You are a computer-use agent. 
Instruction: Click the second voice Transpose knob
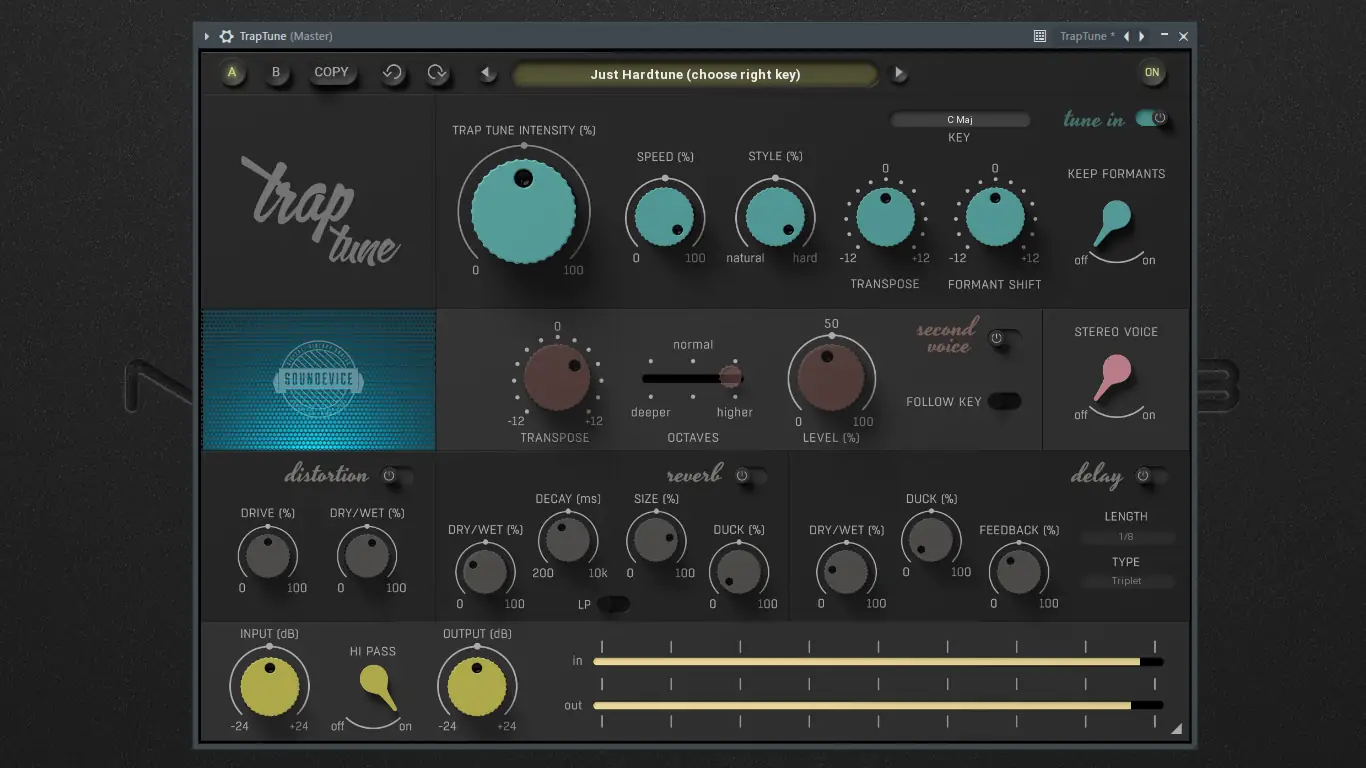click(557, 378)
